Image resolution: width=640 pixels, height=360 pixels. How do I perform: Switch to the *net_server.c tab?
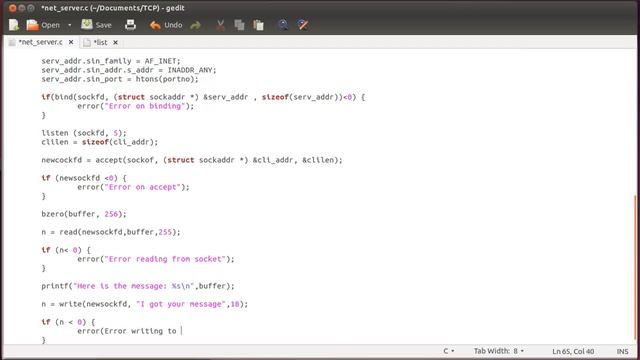coord(40,42)
